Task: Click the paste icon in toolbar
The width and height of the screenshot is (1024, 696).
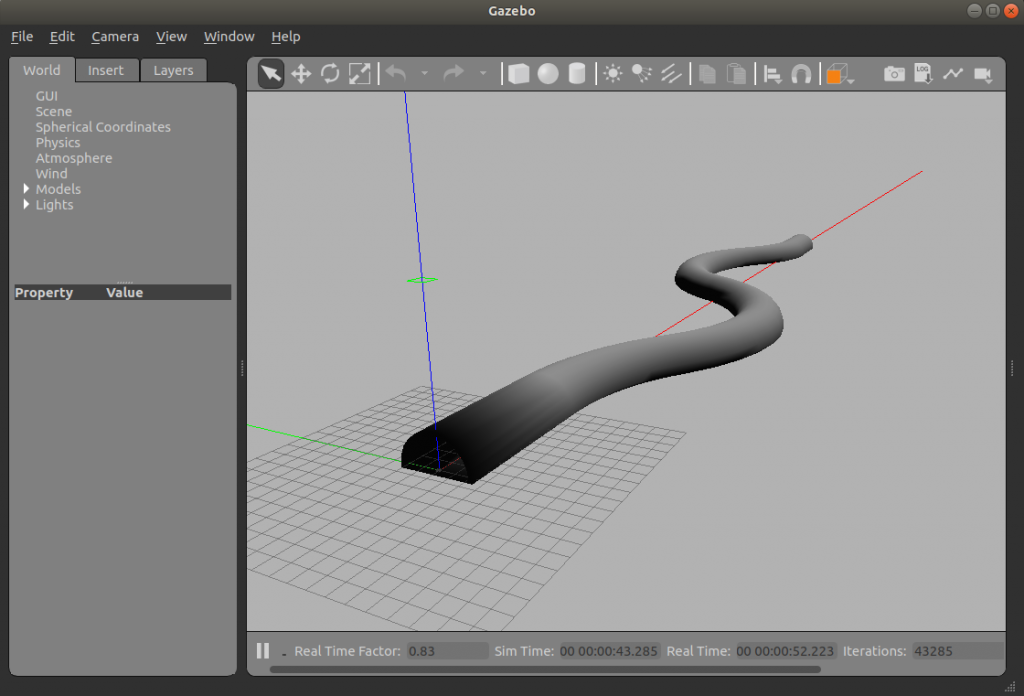Action: (x=736, y=74)
